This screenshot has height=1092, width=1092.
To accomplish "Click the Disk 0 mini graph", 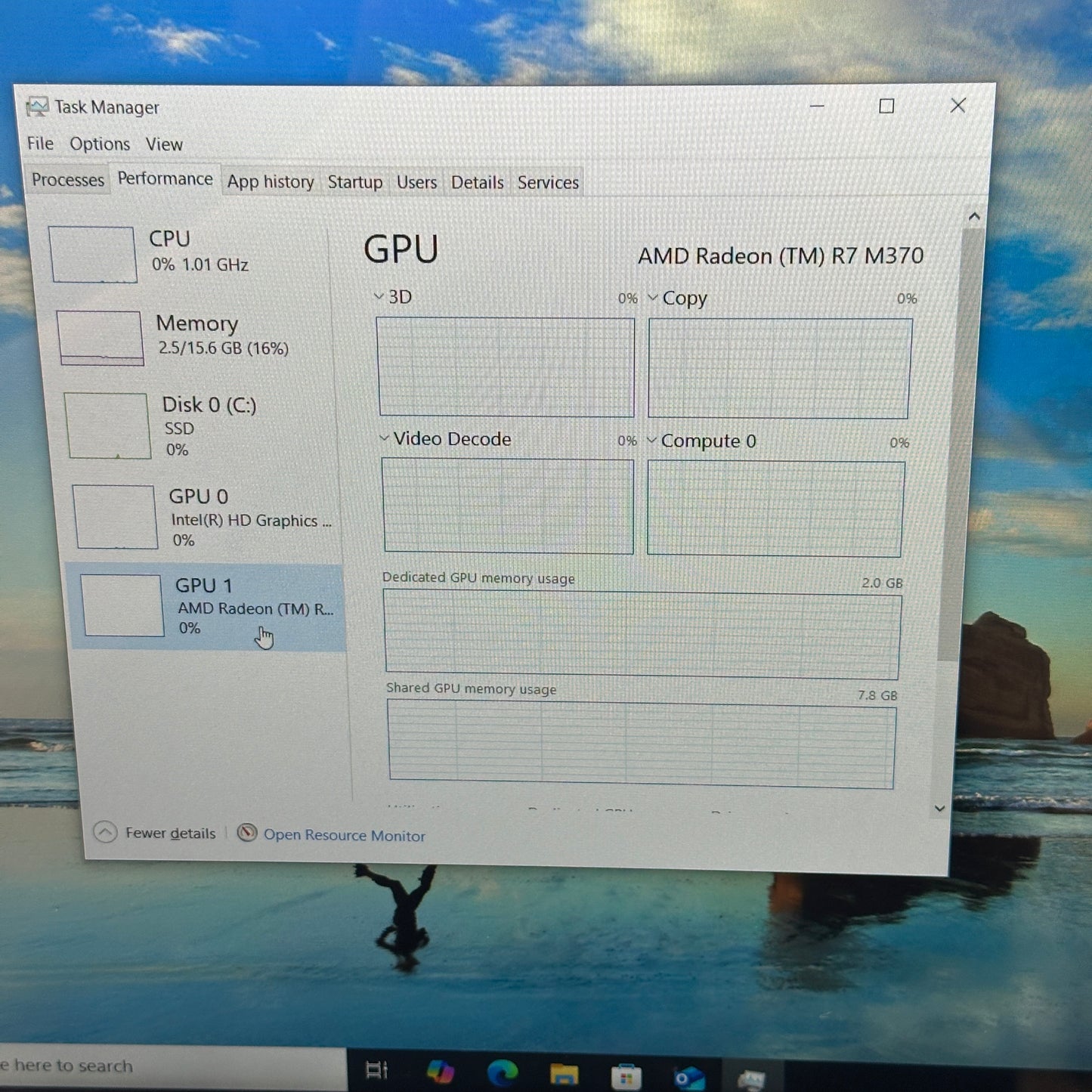I will pos(107,425).
